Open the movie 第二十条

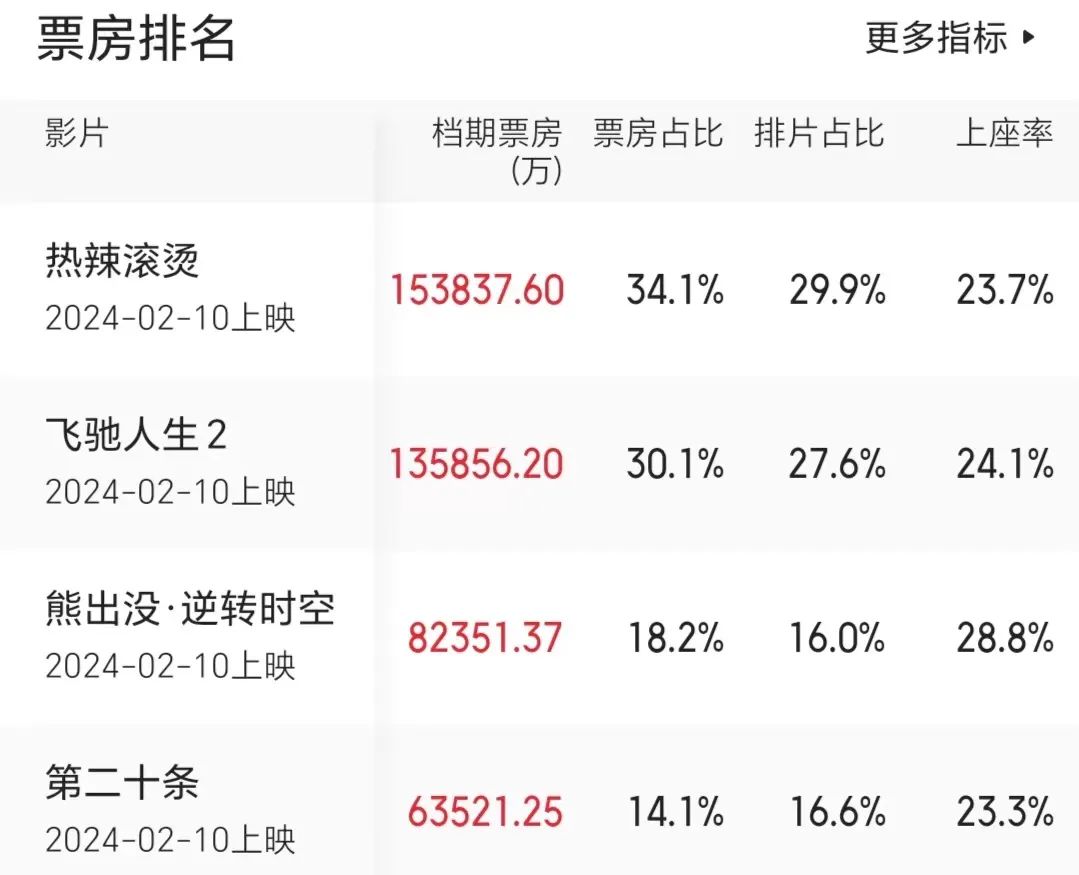122,783
